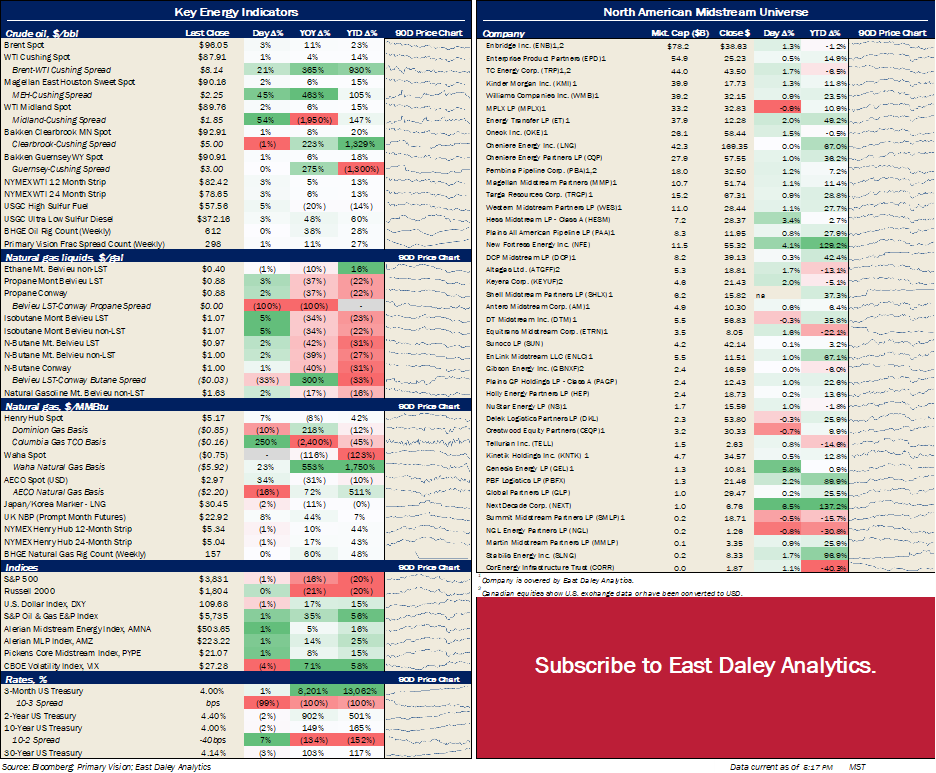This screenshot has width=936, height=773.
Task: Select the MEH-Cushing Spread label
Action: coord(52,95)
